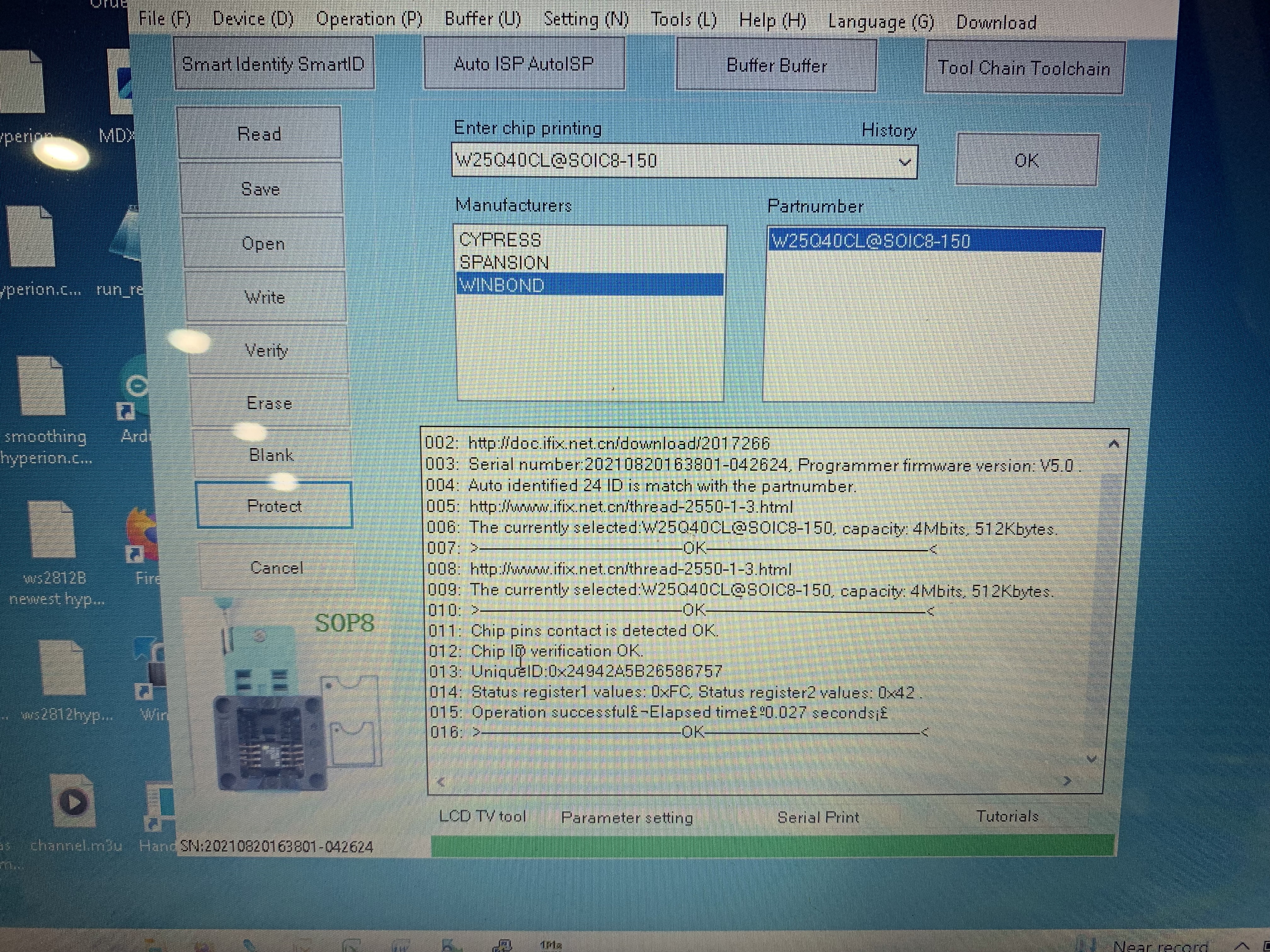Open ws2812B newest hyp desktop file
1270x952 pixels.
pyautogui.click(x=52, y=529)
